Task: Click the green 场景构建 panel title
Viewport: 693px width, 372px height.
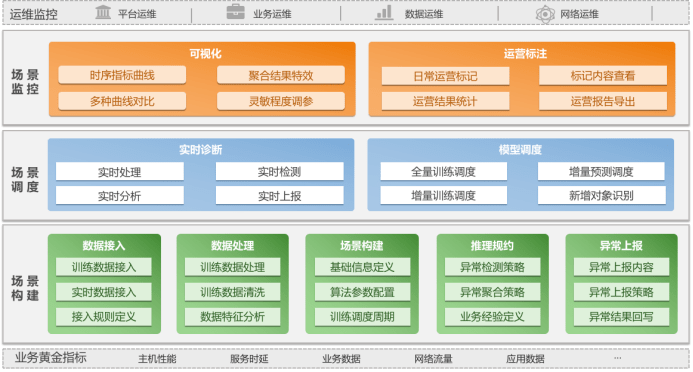Action: 362,246
